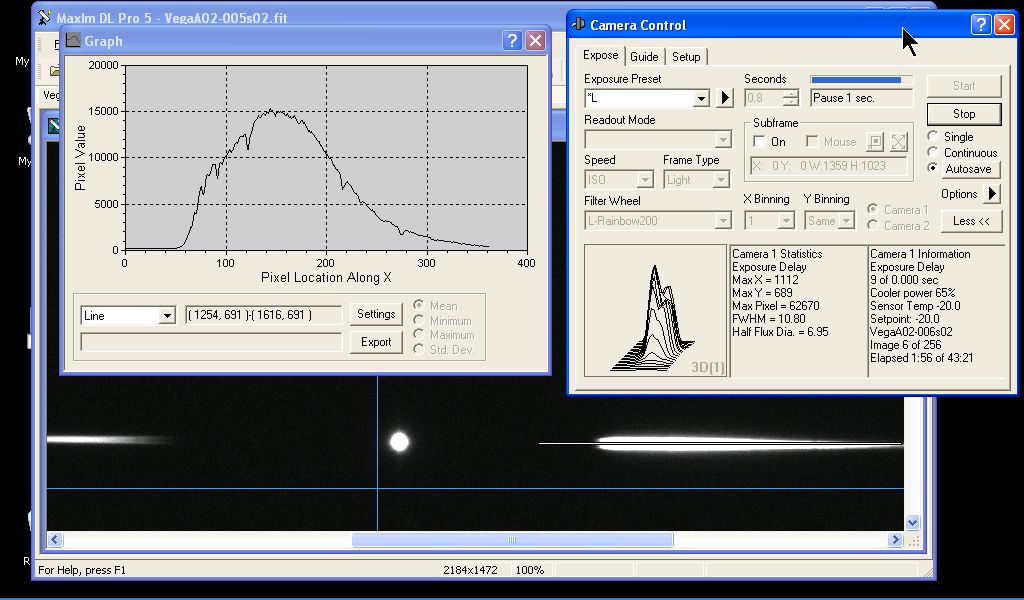The width and height of the screenshot is (1024, 600).
Task: Click the "Half Flux Dia. = 6.95" statistic
Action: click(x=780, y=332)
